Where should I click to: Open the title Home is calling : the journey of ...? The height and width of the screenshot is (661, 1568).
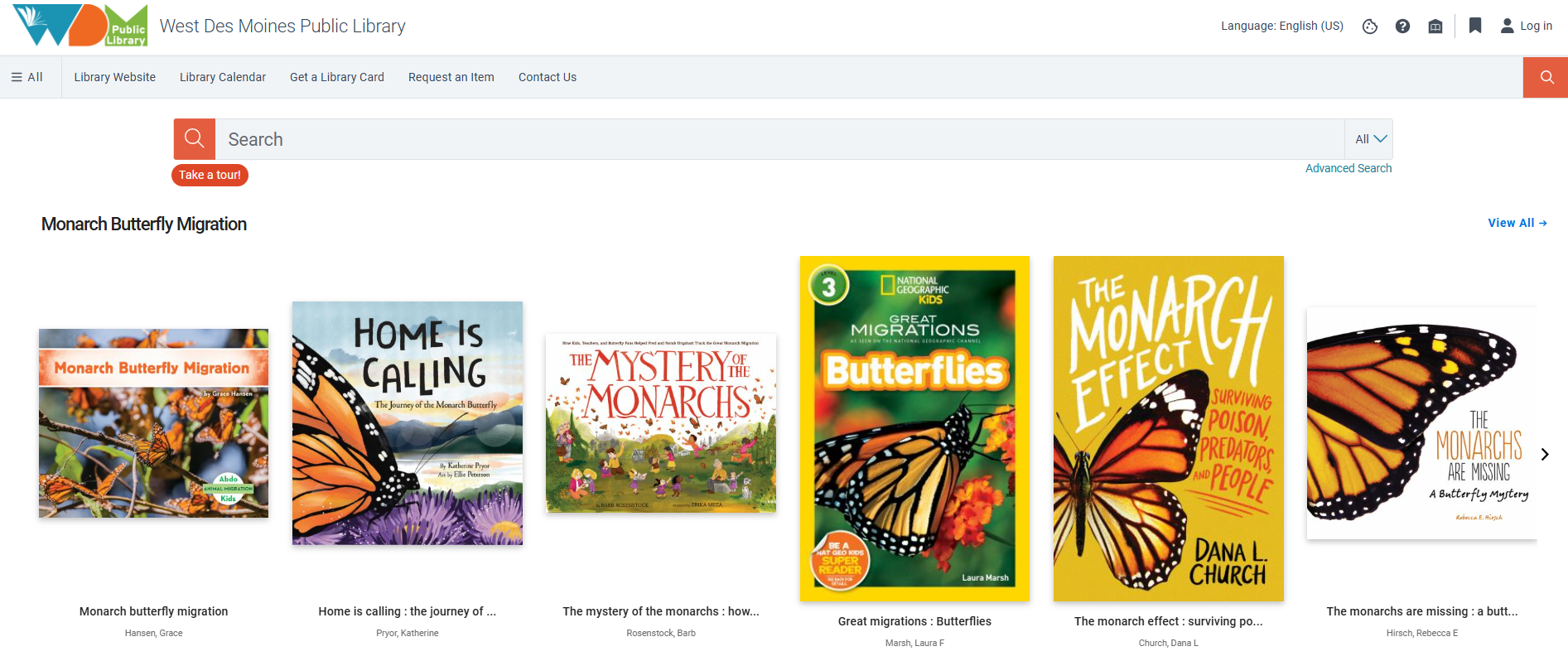coord(408,611)
